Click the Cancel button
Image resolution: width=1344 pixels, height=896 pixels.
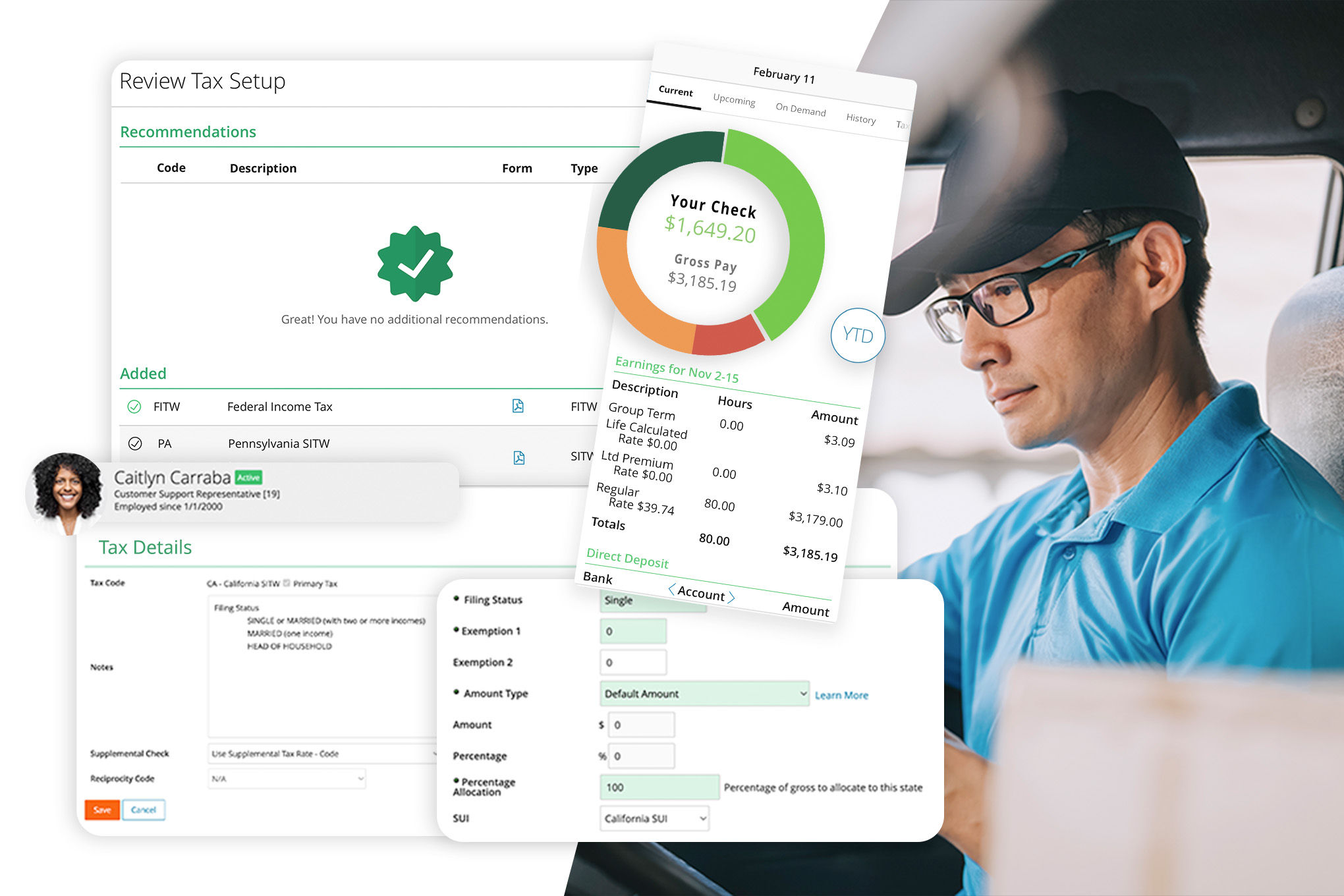click(x=144, y=810)
